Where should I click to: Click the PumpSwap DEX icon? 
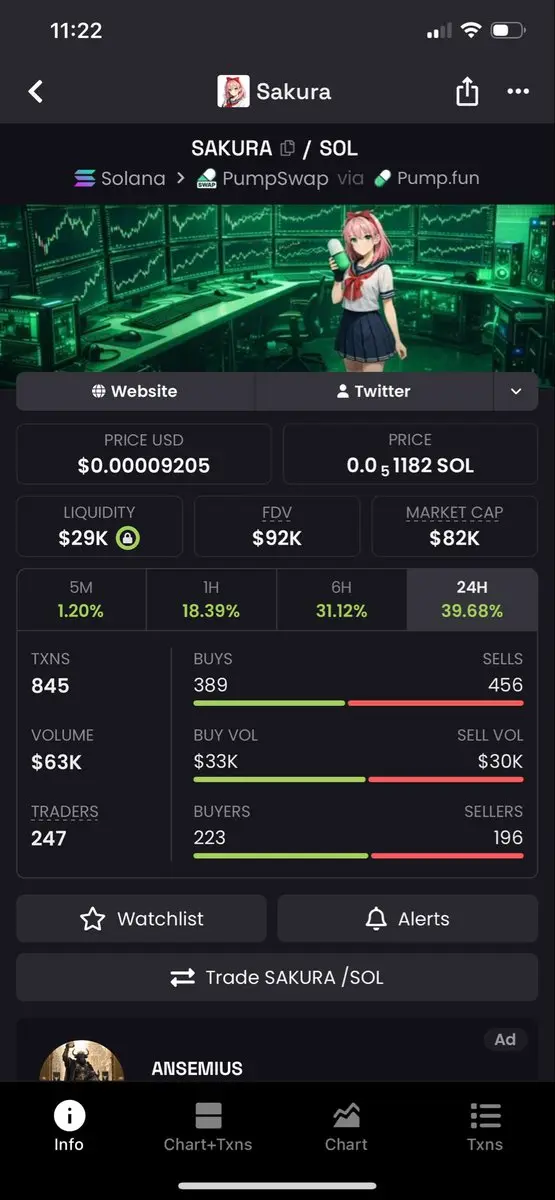[207, 179]
